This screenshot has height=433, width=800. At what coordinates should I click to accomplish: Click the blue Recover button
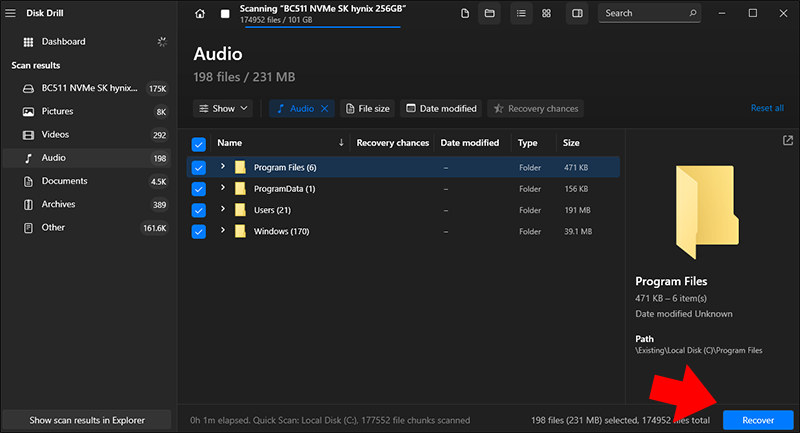click(758, 420)
